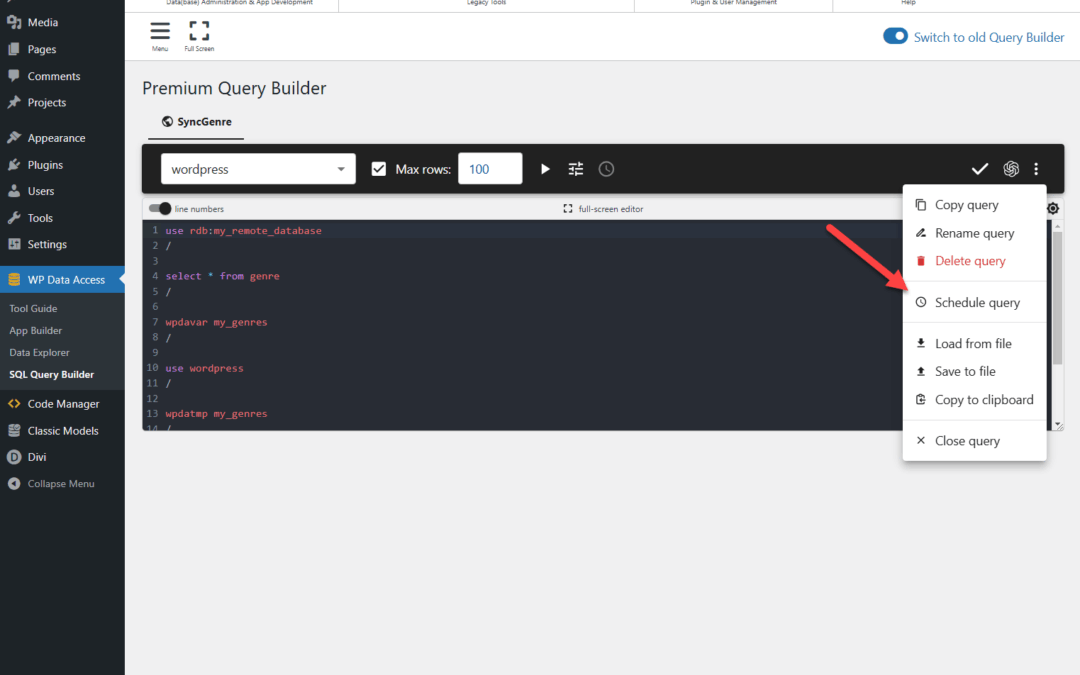Click Plugins icon in sidebar

[14, 165]
